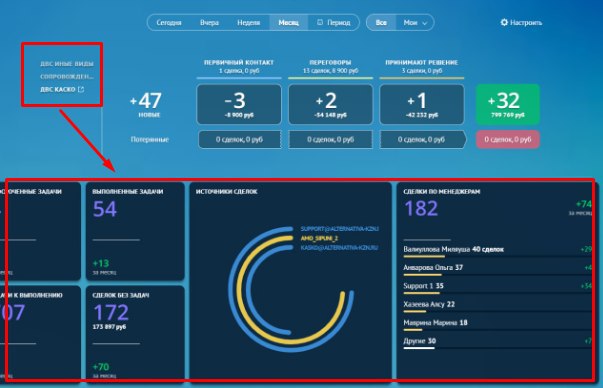The height and width of the screenshot is (388, 603).
Task: Open the Мои dropdown filter
Action: pos(415,23)
